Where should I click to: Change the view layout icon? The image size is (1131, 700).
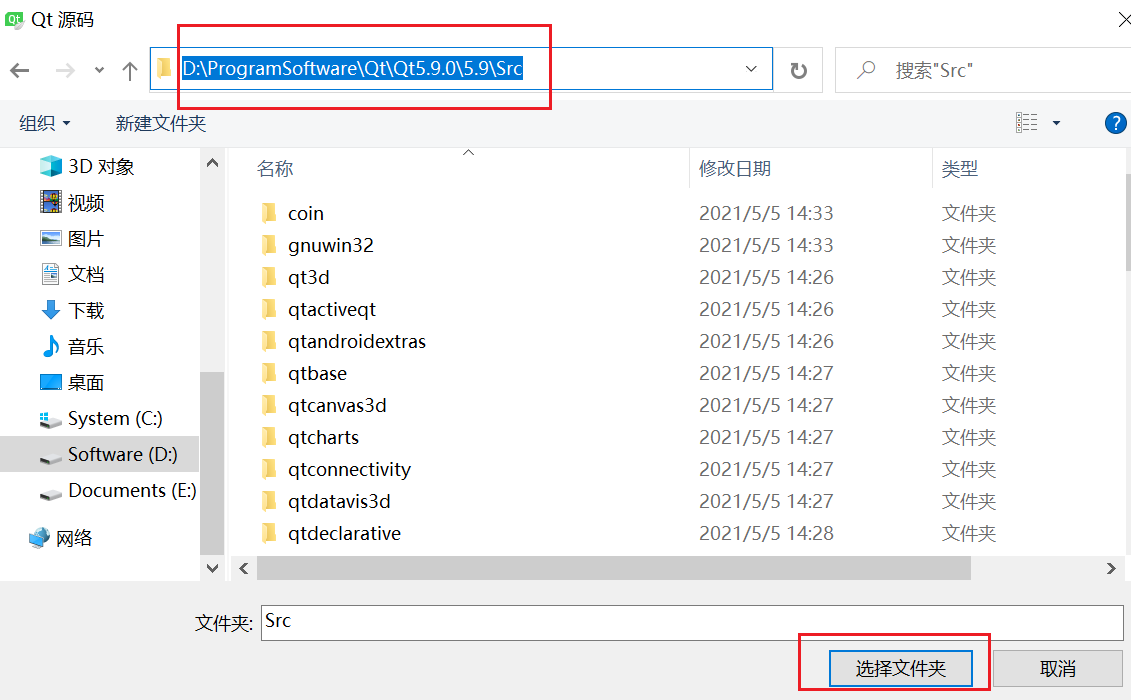[1026, 123]
